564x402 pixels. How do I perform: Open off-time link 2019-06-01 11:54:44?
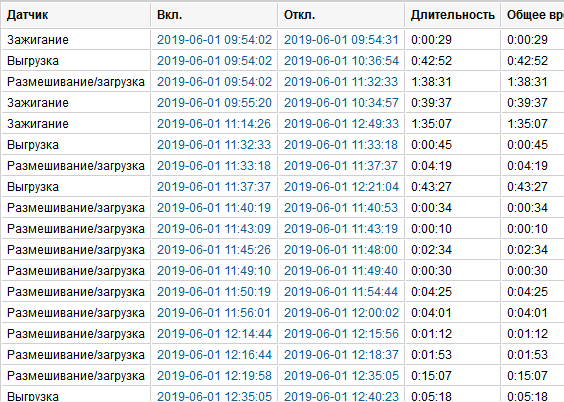coord(341,292)
